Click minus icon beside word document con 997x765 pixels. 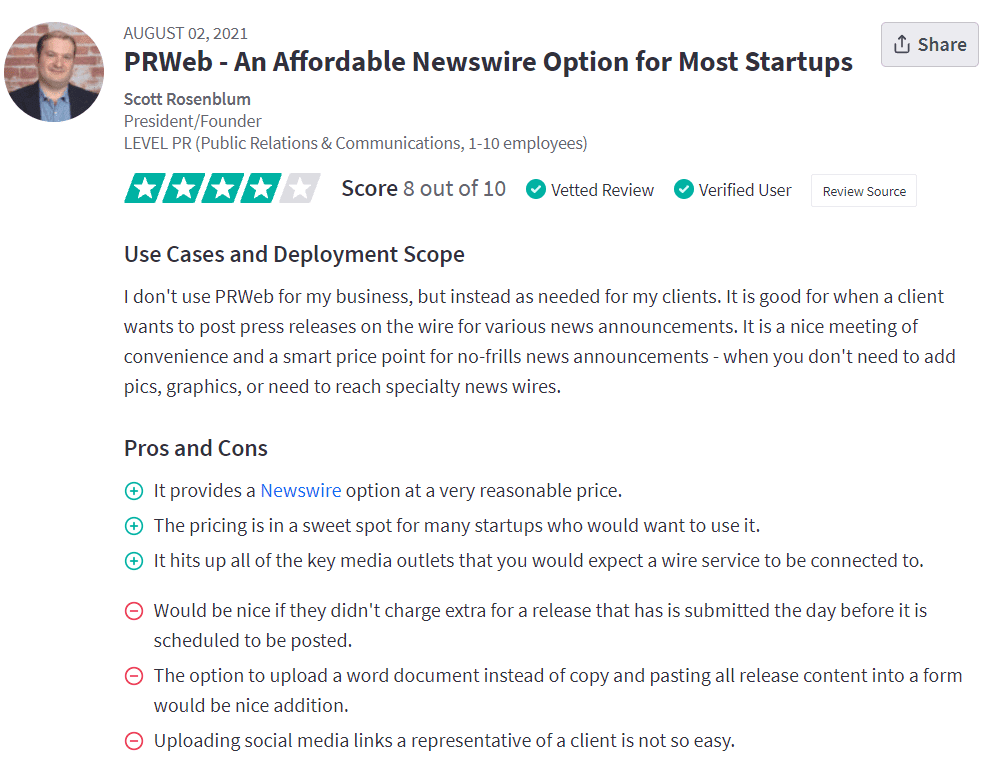[x=134, y=676]
